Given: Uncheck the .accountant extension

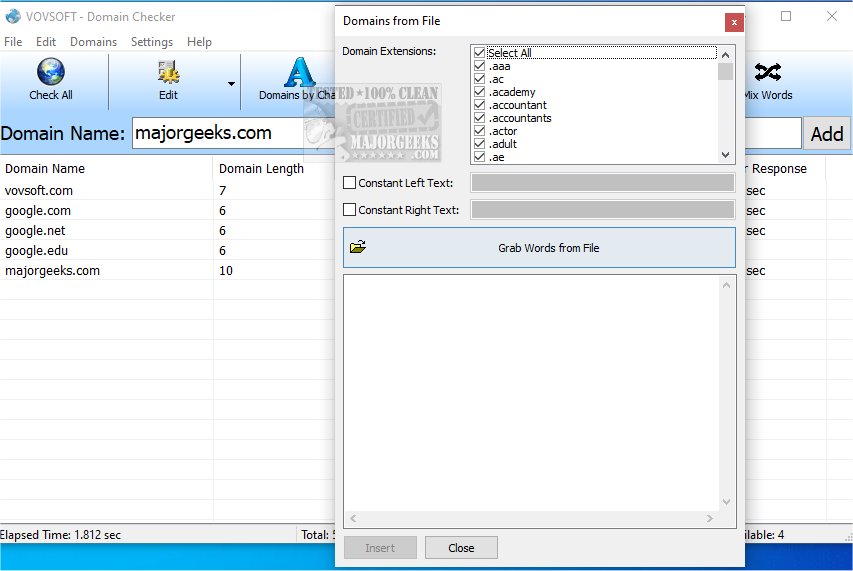Looking at the screenshot, I should (x=479, y=105).
